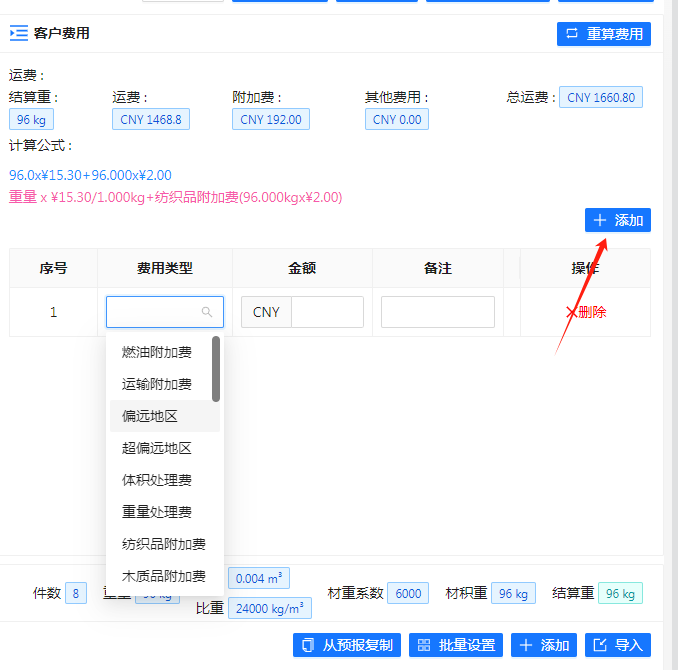The image size is (678, 670).
Task: Click the collapse icon beside 客户费用
Action: [18, 33]
